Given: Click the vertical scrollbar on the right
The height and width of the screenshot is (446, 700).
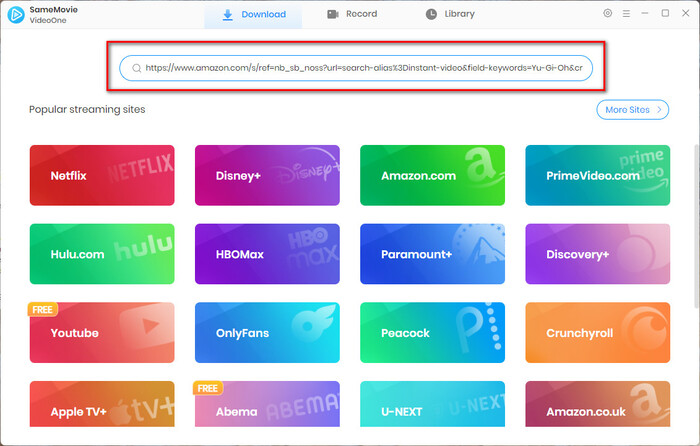Looking at the screenshot, I should (x=696, y=226).
